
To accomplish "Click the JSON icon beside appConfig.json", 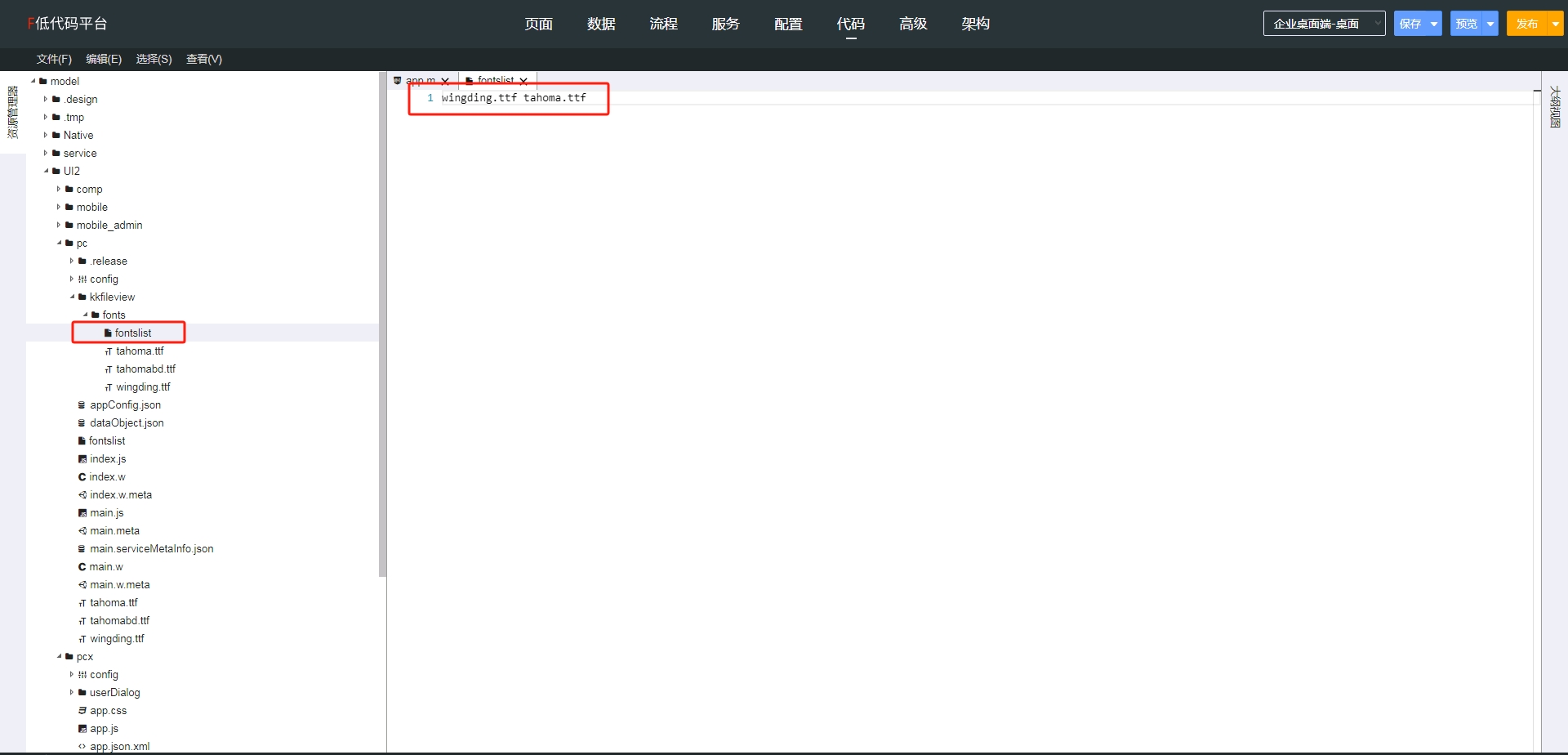I will [82, 405].
